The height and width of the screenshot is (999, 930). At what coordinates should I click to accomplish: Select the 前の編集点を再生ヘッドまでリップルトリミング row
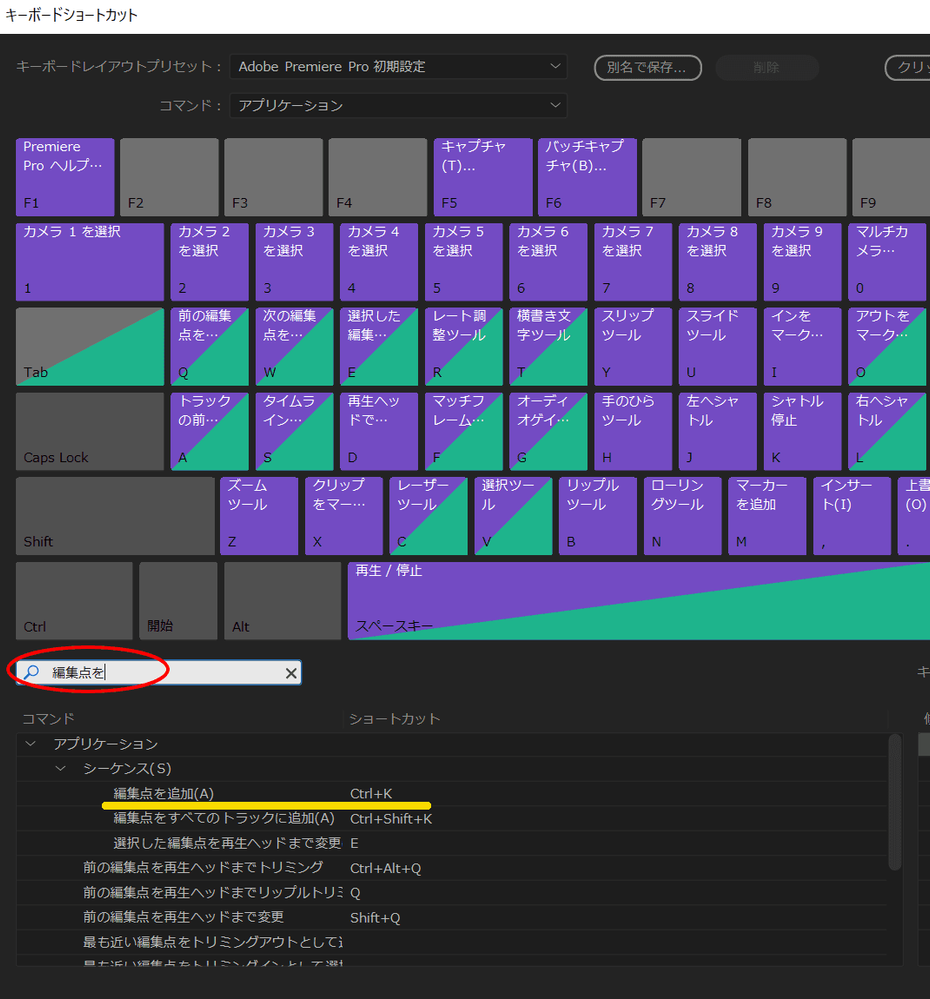[451, 893]
